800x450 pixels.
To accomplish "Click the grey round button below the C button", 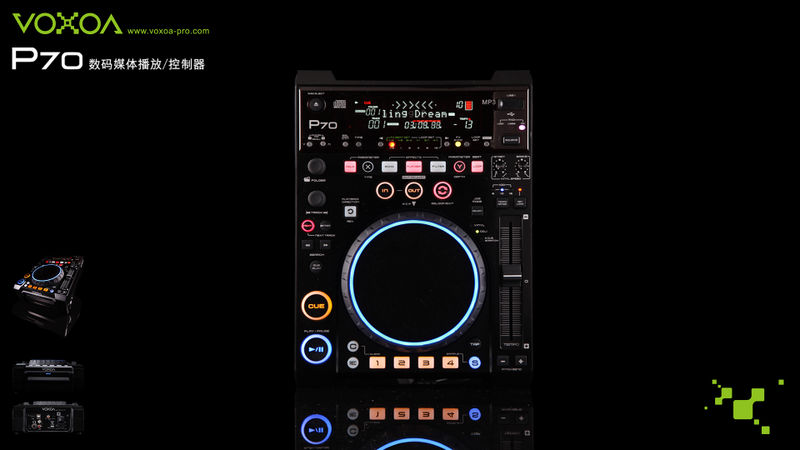I will point(353,363).
